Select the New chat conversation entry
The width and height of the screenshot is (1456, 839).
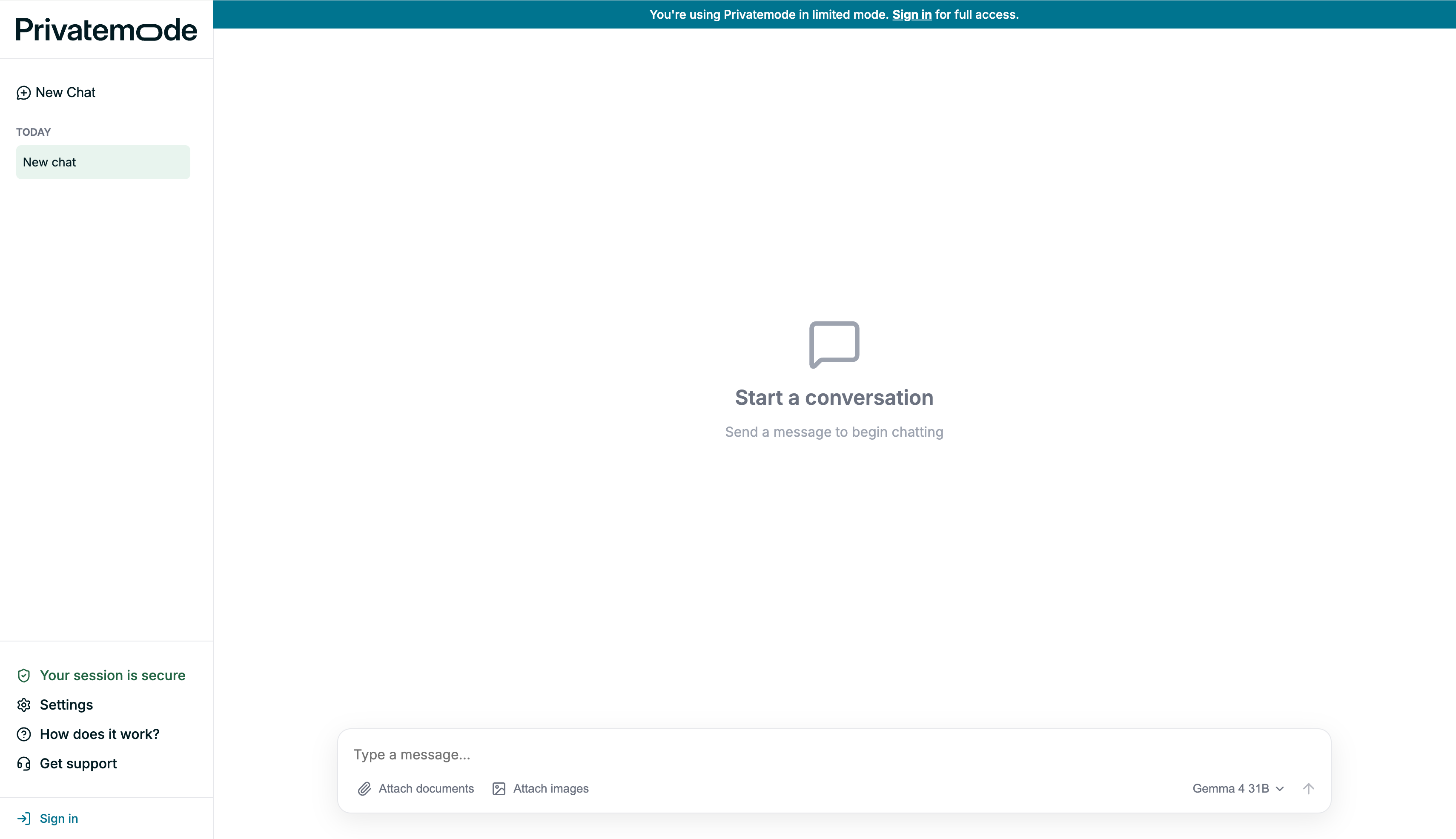click(x=103, y=163)
